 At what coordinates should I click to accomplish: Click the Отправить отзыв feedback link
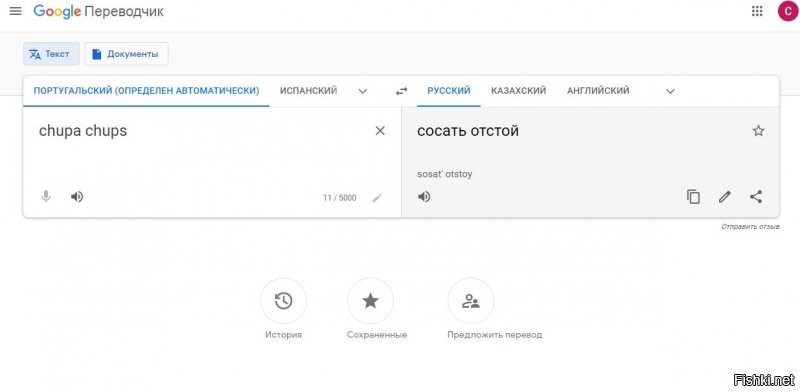(750, 227)
